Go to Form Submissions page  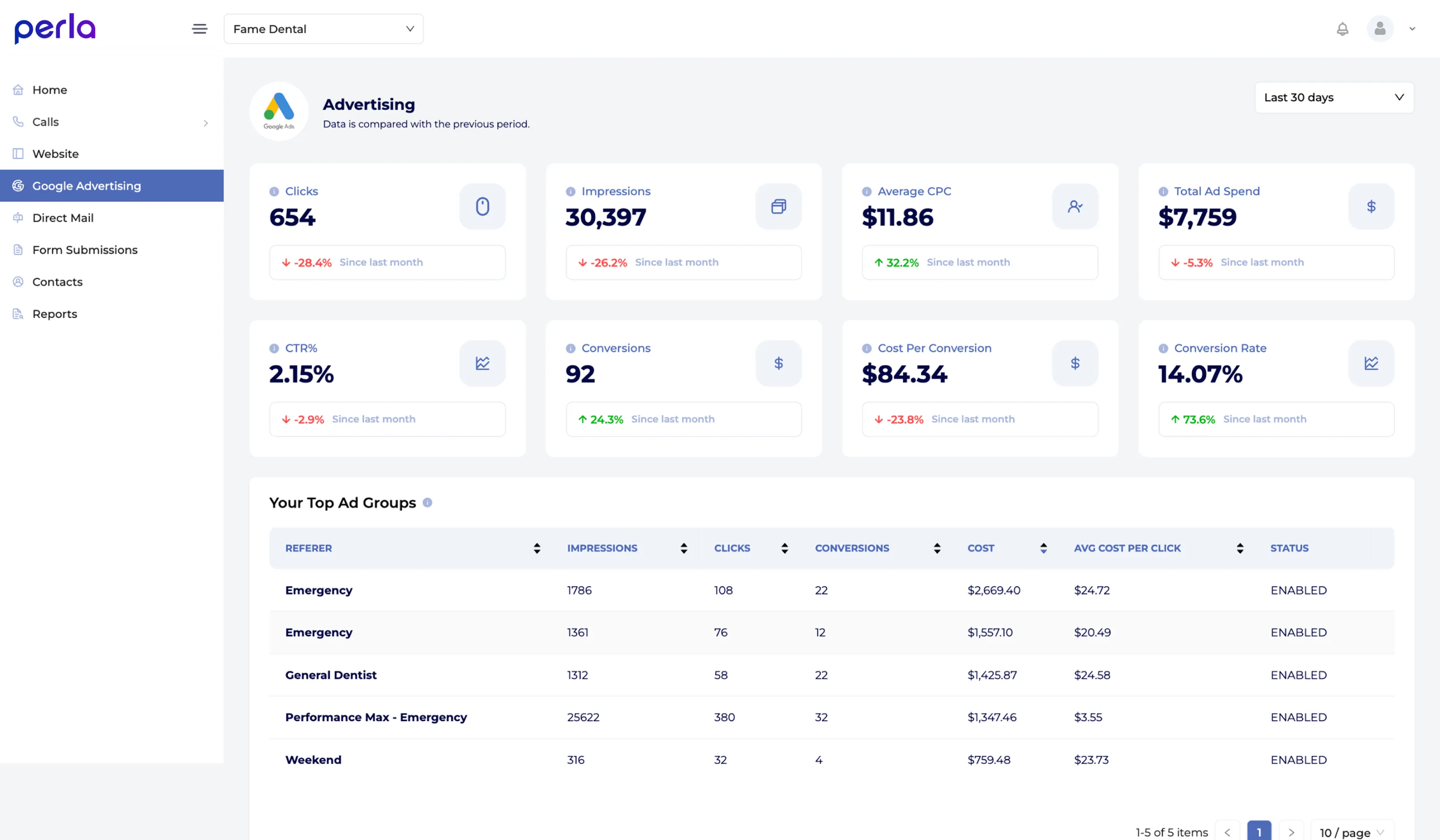[84, 250]
